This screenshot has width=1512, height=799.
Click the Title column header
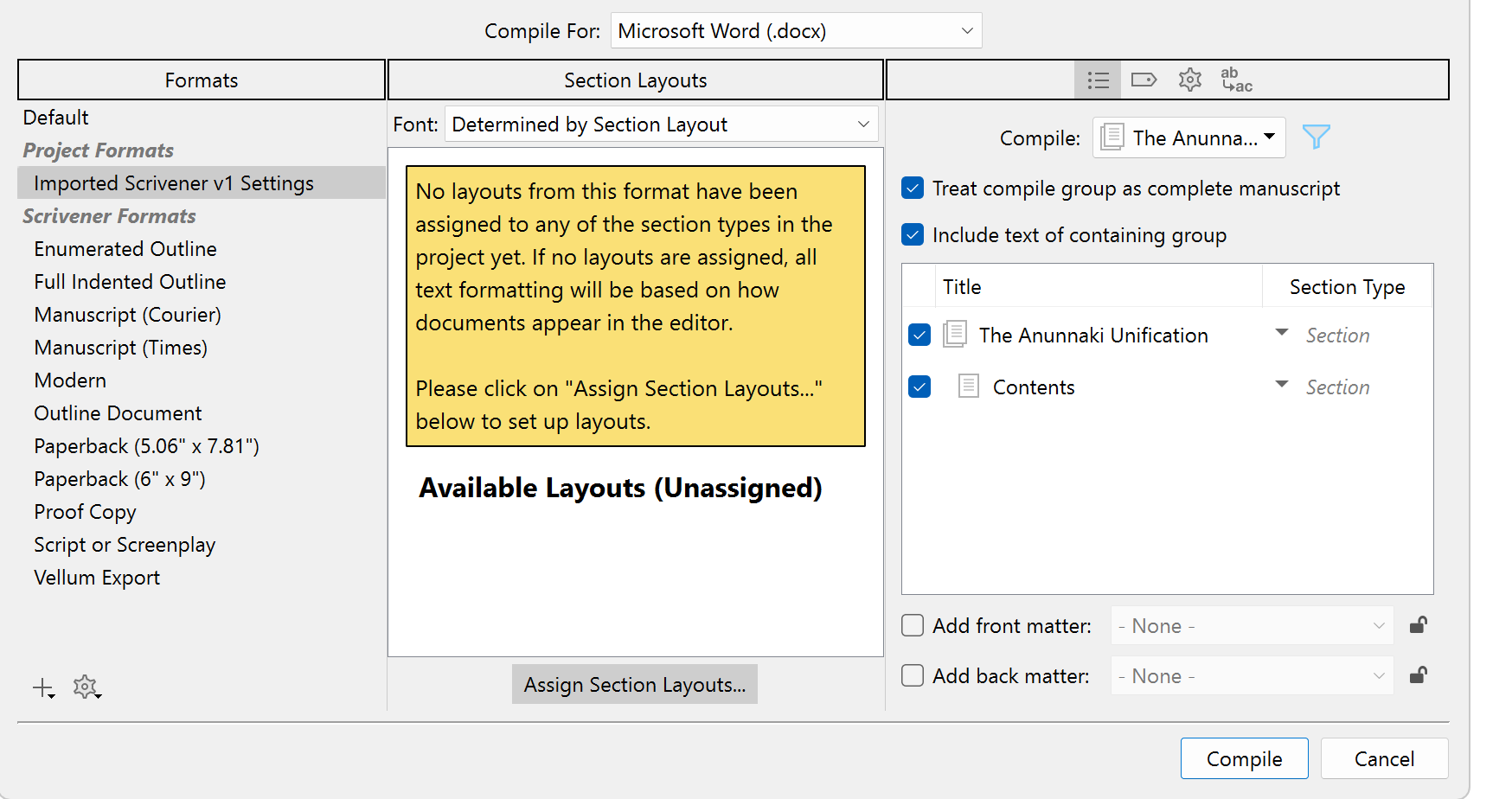point(1099,287)
